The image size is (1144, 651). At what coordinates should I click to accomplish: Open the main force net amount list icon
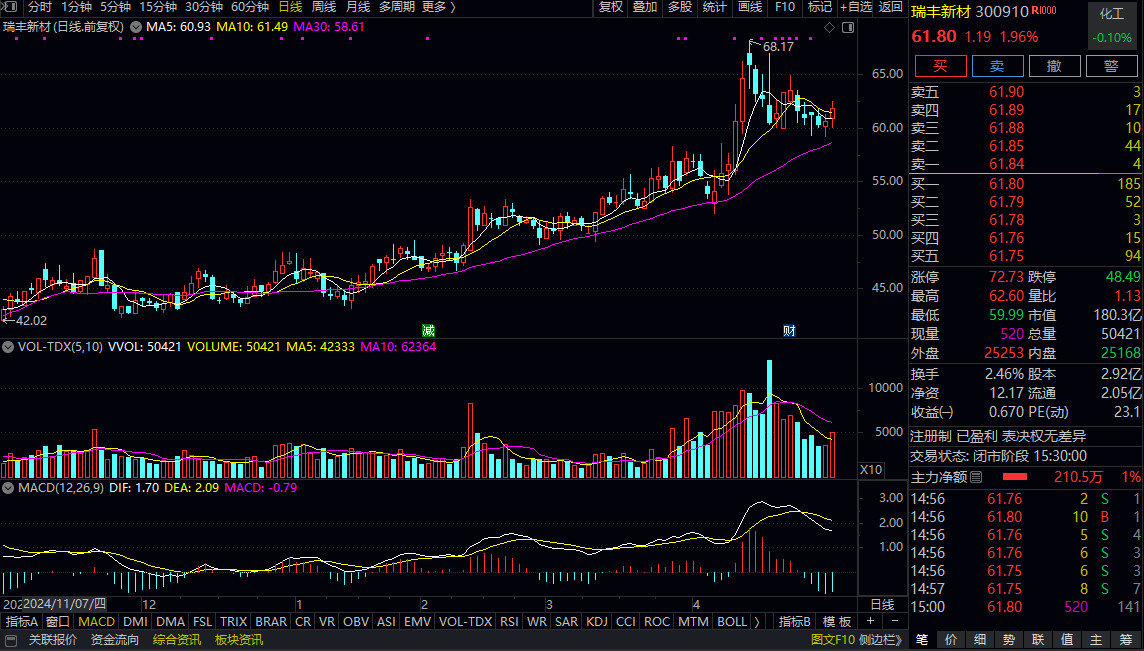[976, 477]
